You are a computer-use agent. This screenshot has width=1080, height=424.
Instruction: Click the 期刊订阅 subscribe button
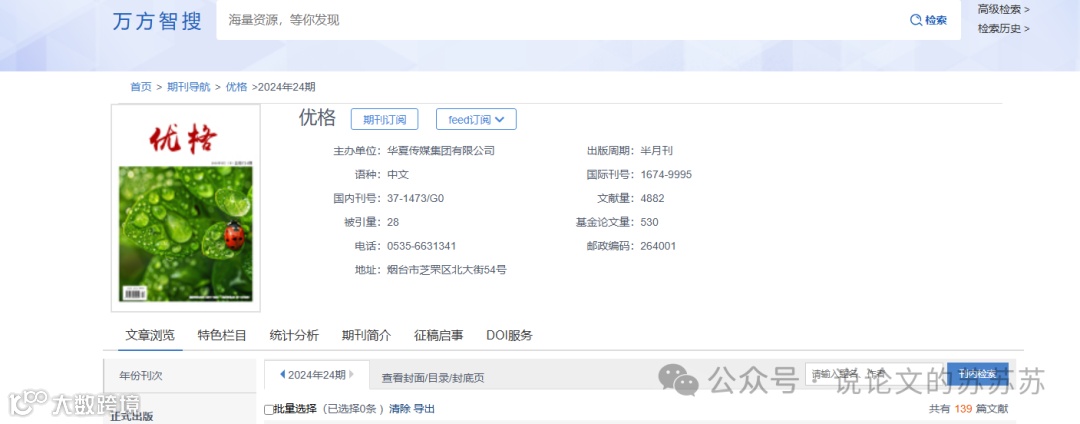pyautogui.click(x=384, y=119)
